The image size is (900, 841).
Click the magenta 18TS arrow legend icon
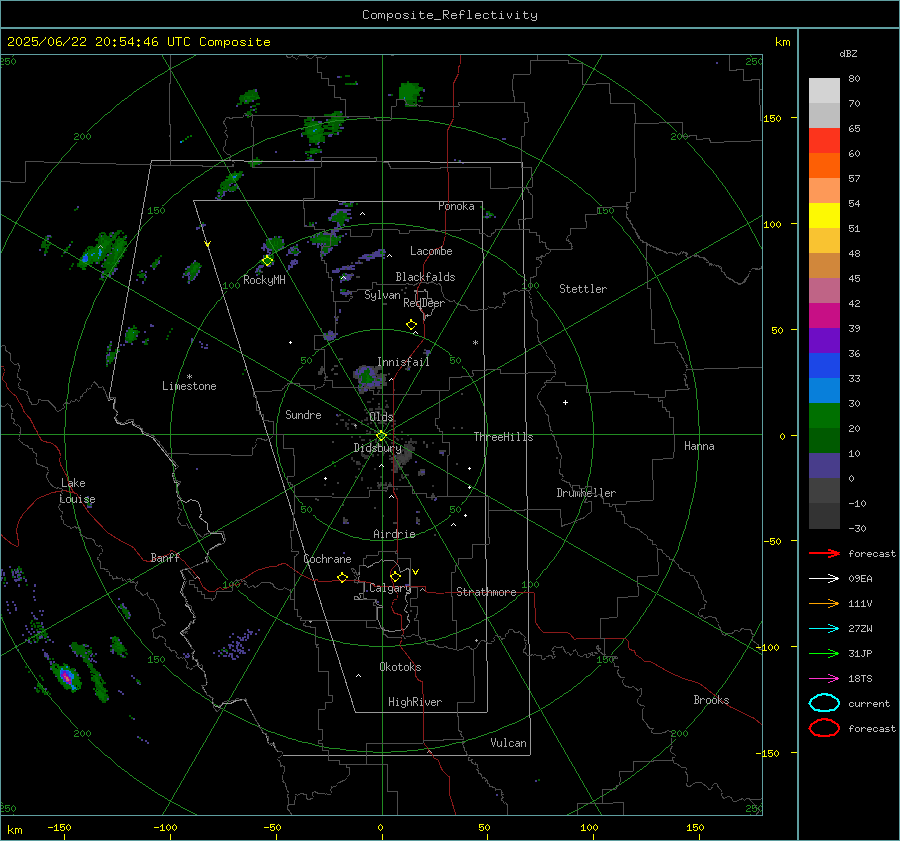pos(824,679)
